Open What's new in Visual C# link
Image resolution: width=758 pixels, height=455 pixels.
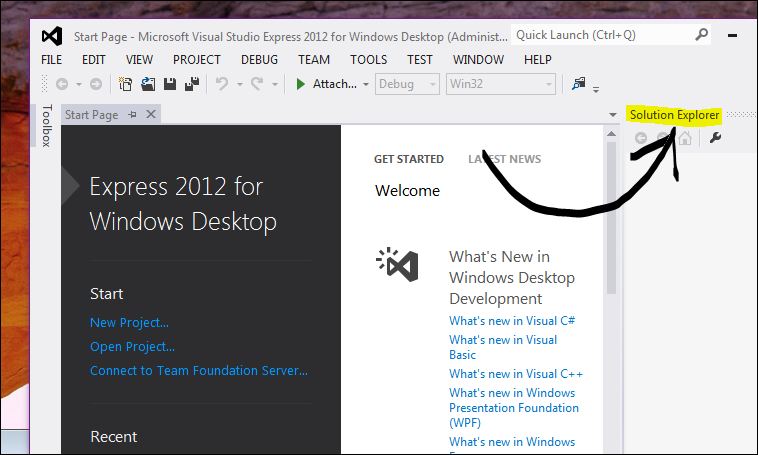(512, 321)
